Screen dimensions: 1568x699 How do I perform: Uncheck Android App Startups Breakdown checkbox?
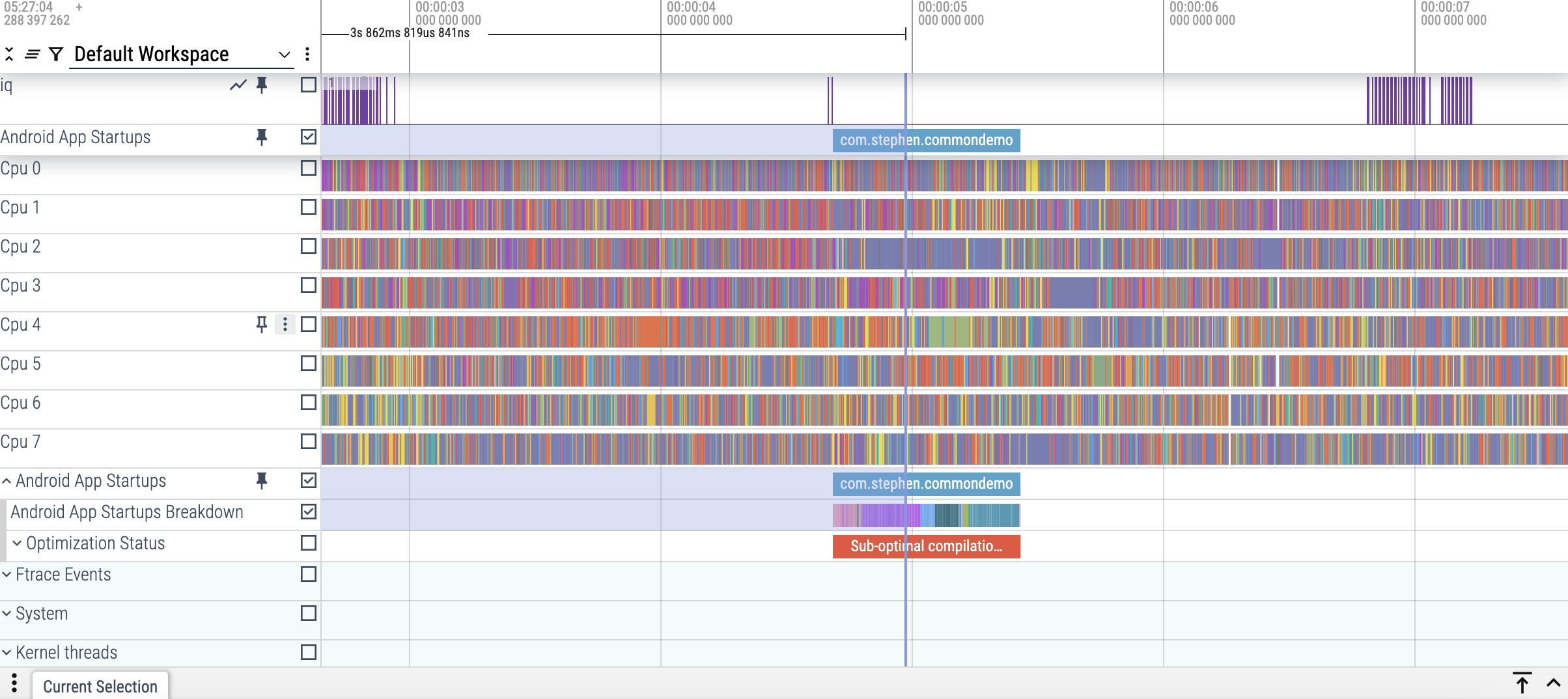[x=309, y=512]
